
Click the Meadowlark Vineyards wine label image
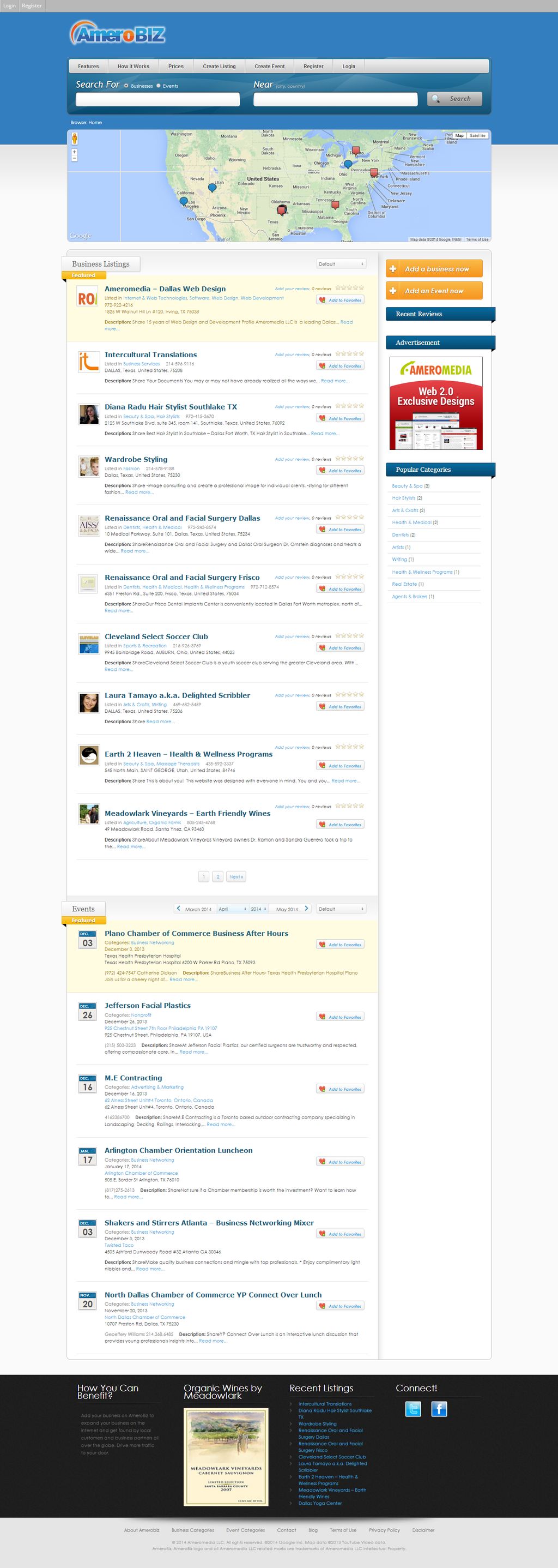tap(226, 1457)
